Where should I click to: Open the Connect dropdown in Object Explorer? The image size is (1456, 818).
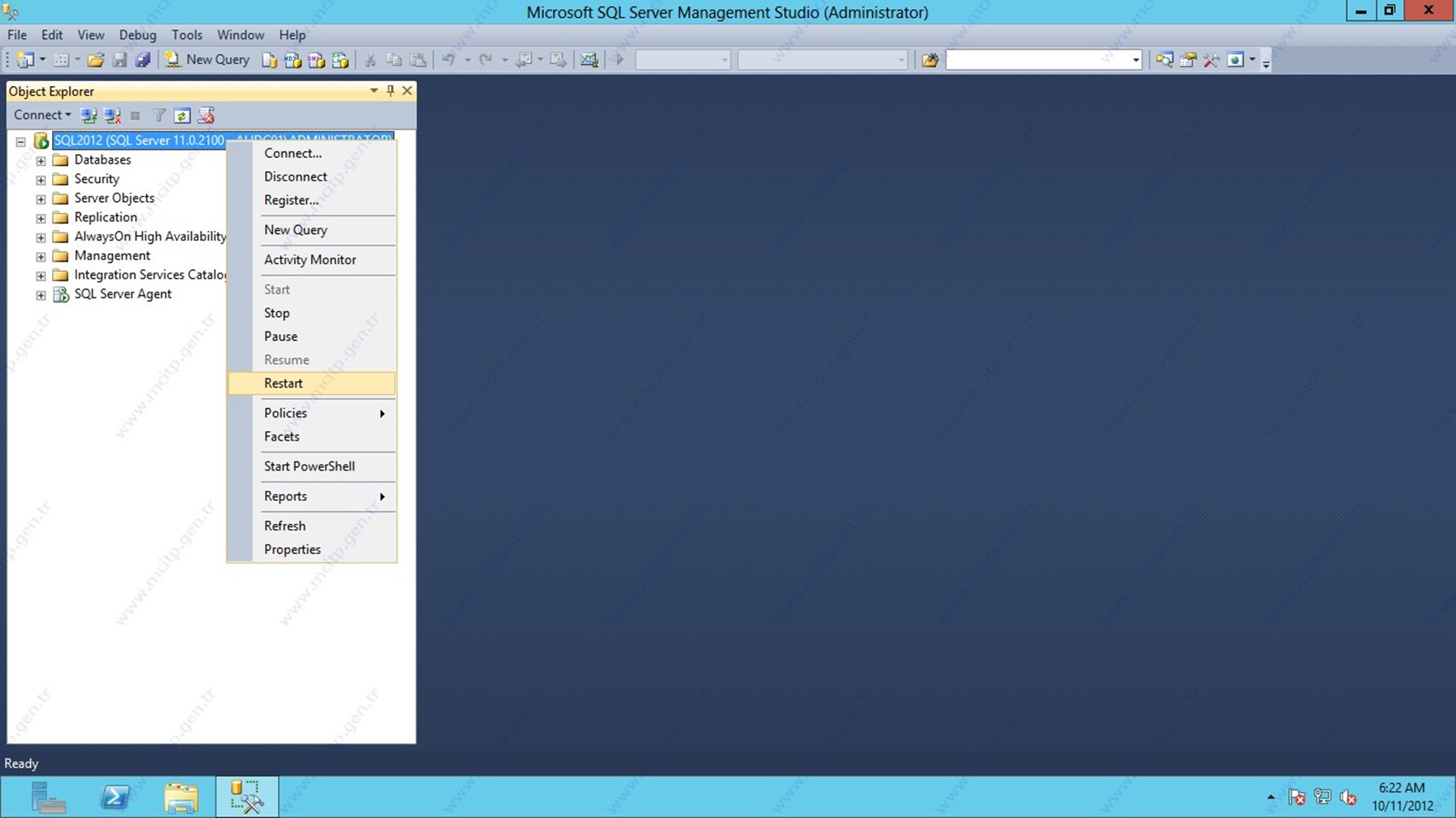(x=42, y=115)
